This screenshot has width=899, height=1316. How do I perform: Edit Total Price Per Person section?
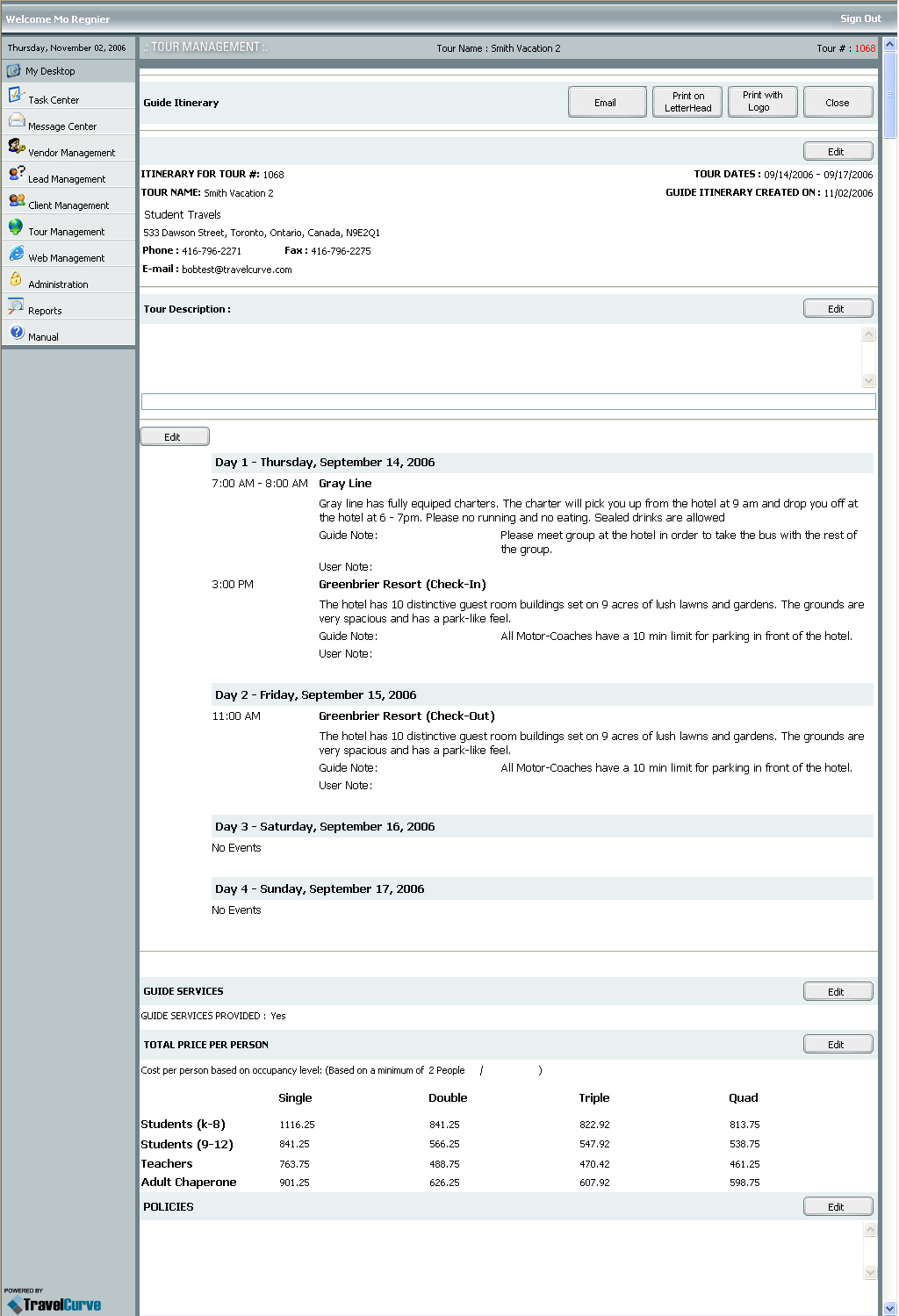tap(838, 1044)
